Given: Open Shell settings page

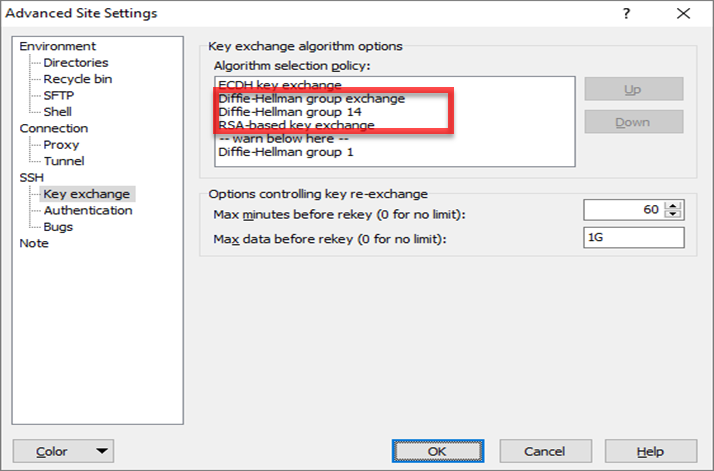Looking at the screenshot, I should pos(57,112).
